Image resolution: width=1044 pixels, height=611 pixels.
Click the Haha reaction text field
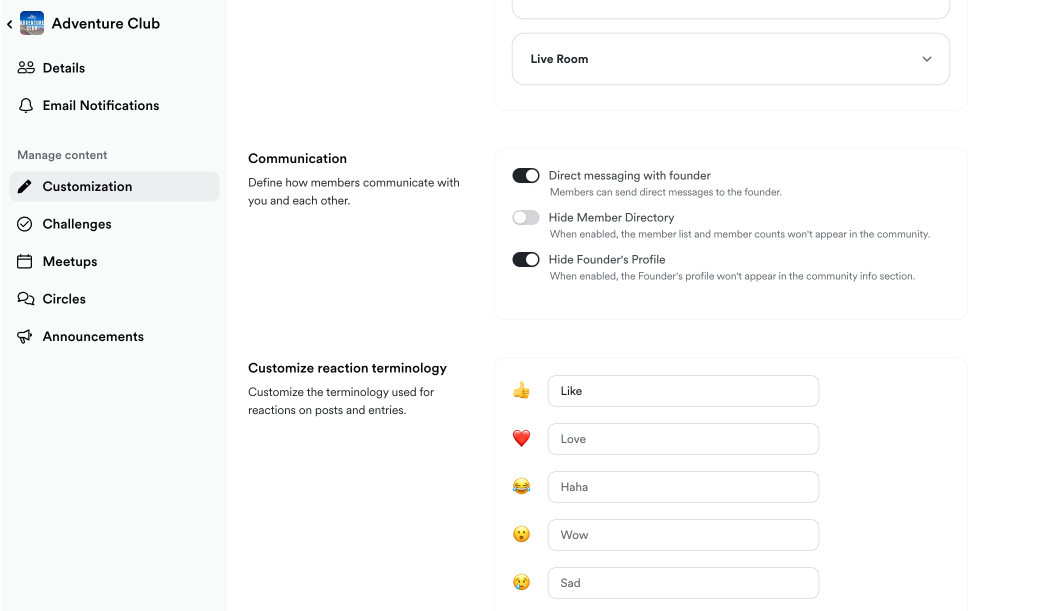(x=683, y=487)
